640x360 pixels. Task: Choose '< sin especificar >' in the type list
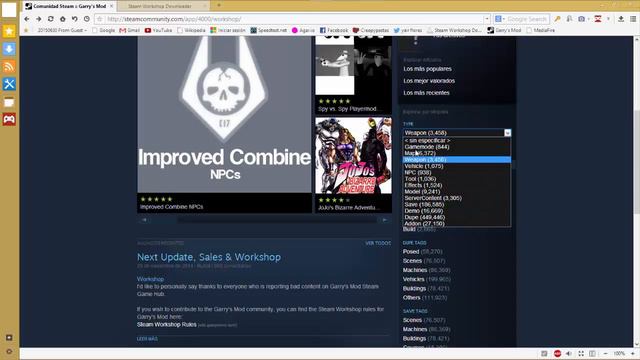pyautogui.click(x=456, y=140)
